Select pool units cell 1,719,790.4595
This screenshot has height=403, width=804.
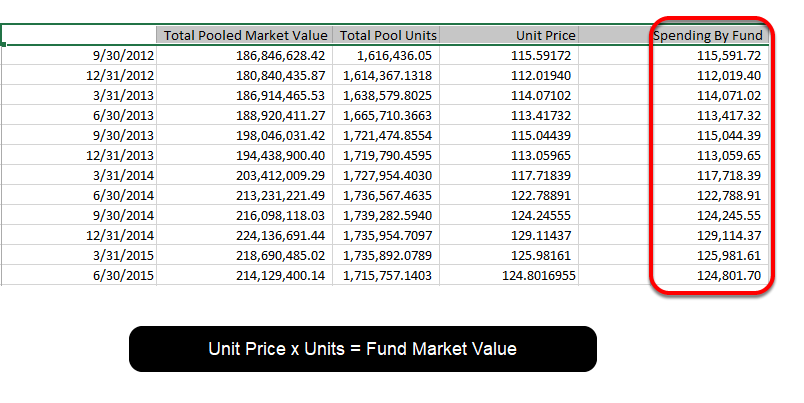[386, 155]
